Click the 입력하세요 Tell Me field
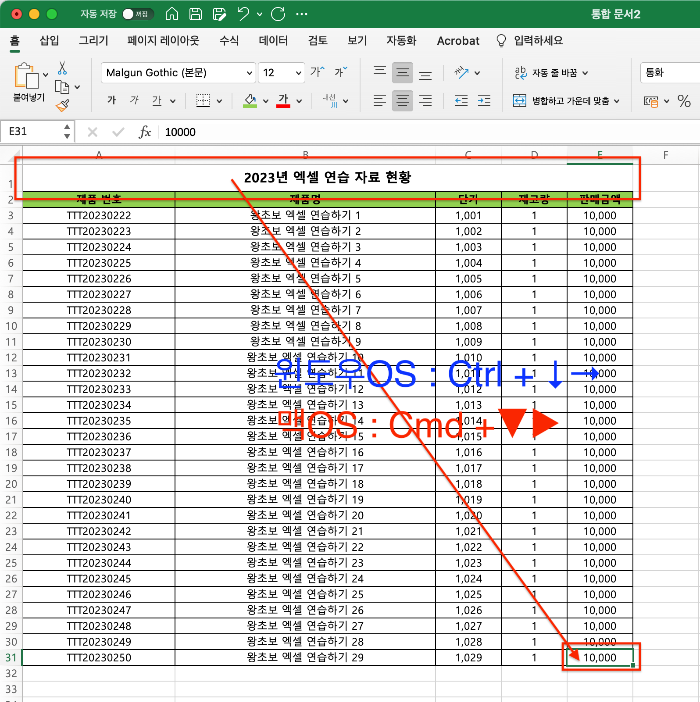This screenshot has height=702, width=700. point(538,41)
